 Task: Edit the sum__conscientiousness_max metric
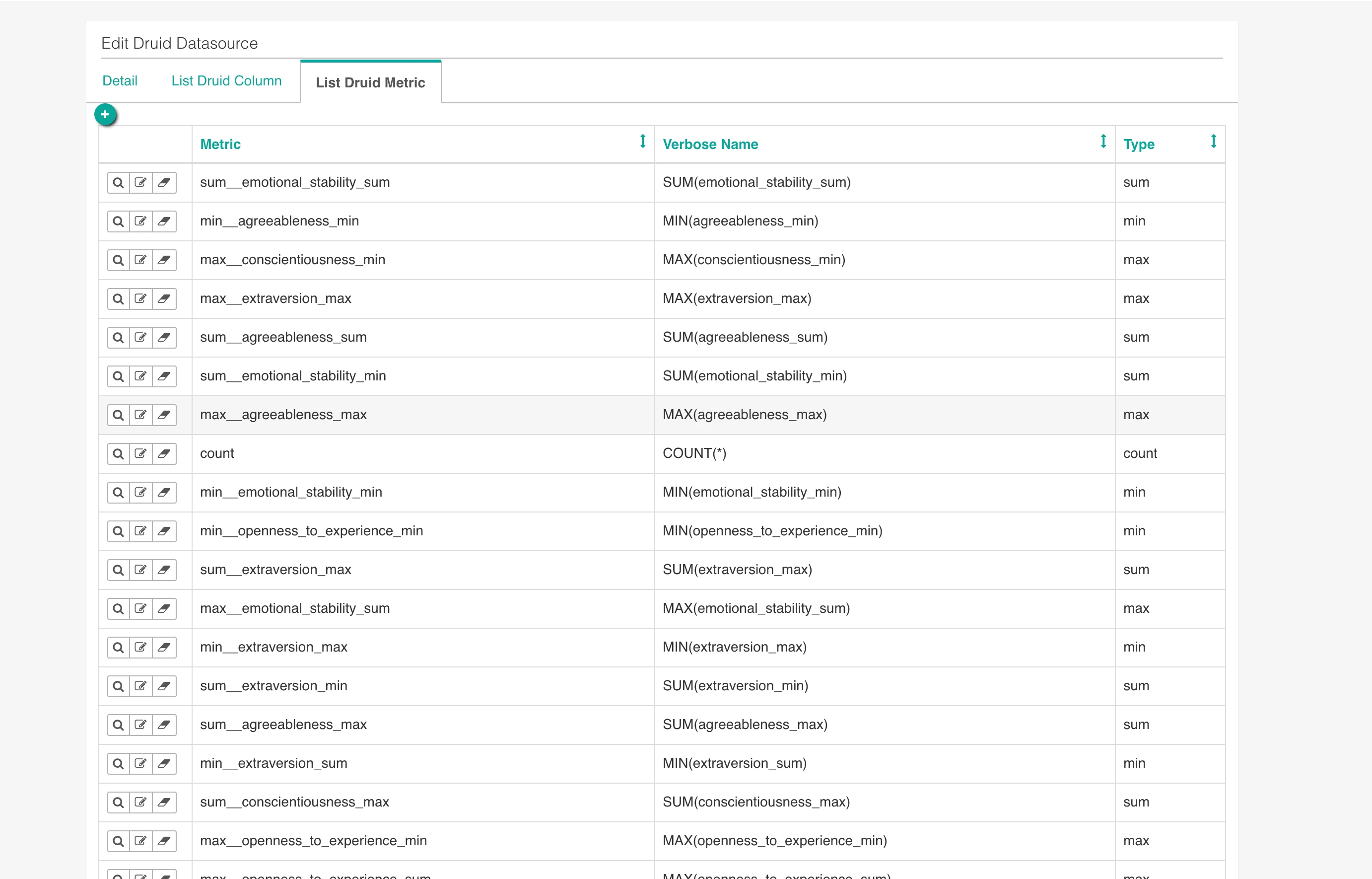(141, 803)
